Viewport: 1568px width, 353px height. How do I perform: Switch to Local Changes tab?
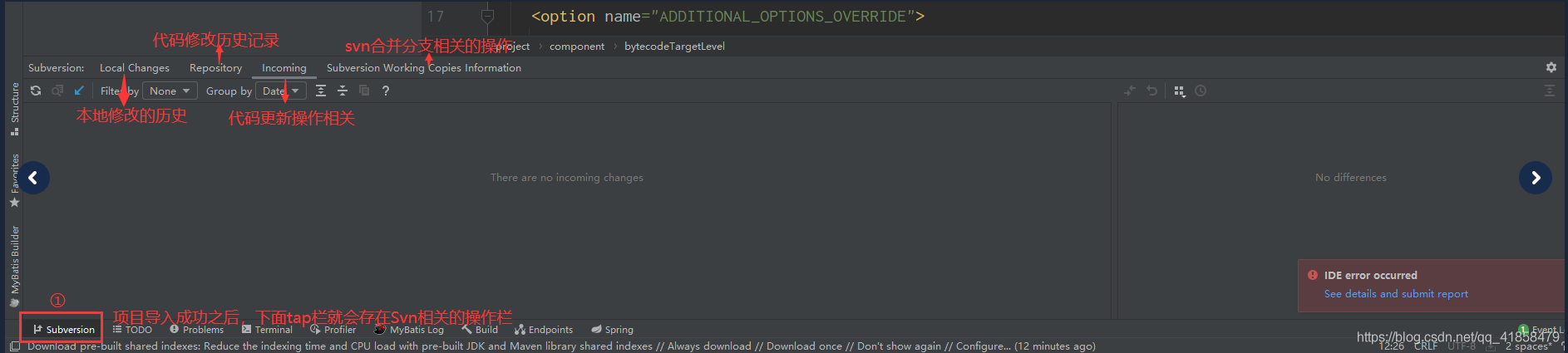click(135, 68)
